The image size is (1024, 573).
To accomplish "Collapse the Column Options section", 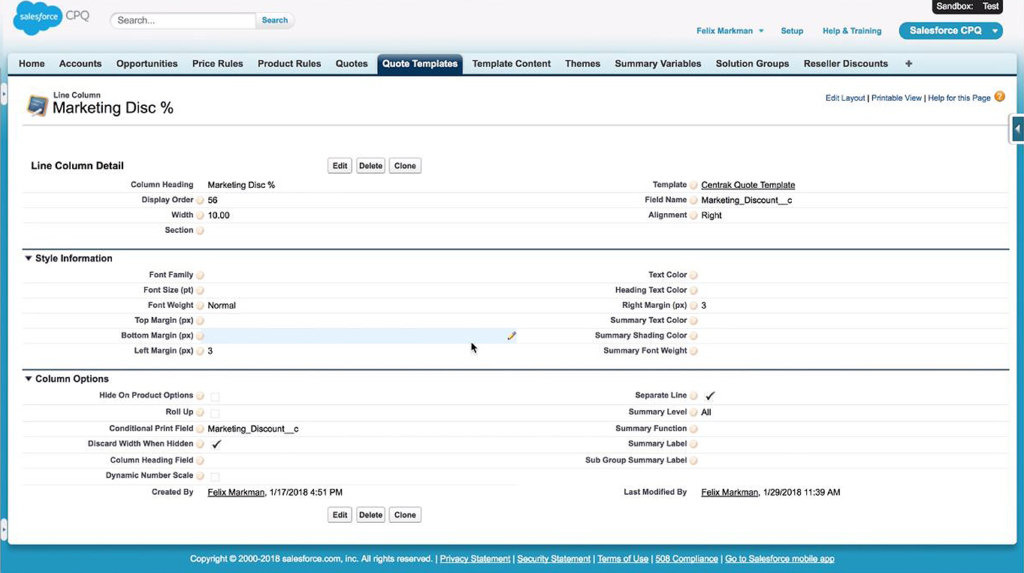I will [x=28, y=378].
